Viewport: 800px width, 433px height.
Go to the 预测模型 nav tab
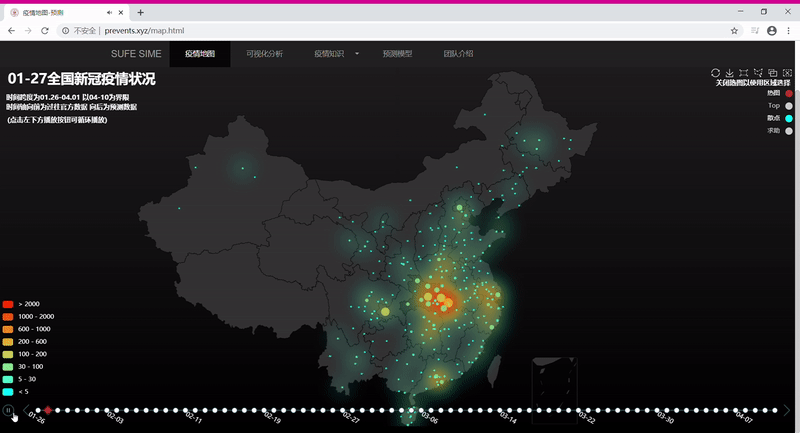tap(397, 54)
